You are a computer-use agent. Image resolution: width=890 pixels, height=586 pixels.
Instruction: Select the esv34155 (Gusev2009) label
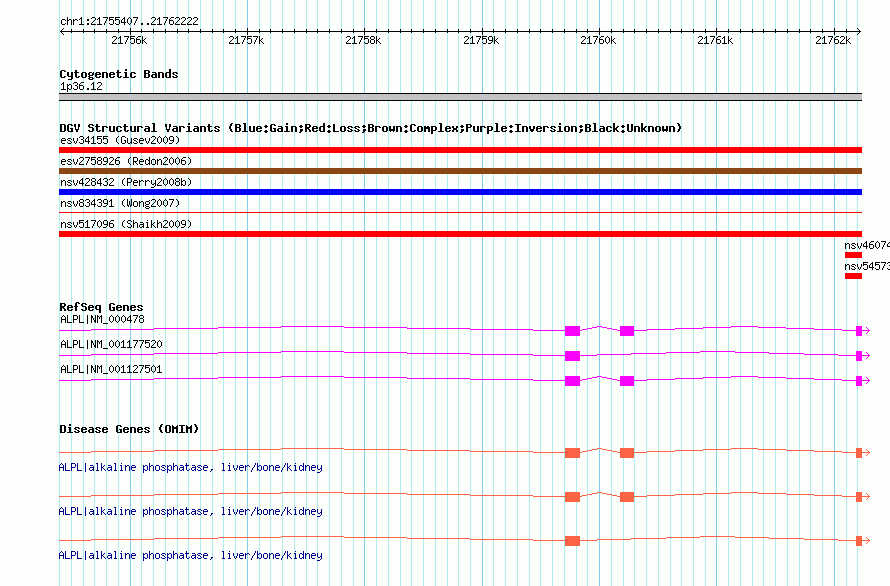pos(120,140)
